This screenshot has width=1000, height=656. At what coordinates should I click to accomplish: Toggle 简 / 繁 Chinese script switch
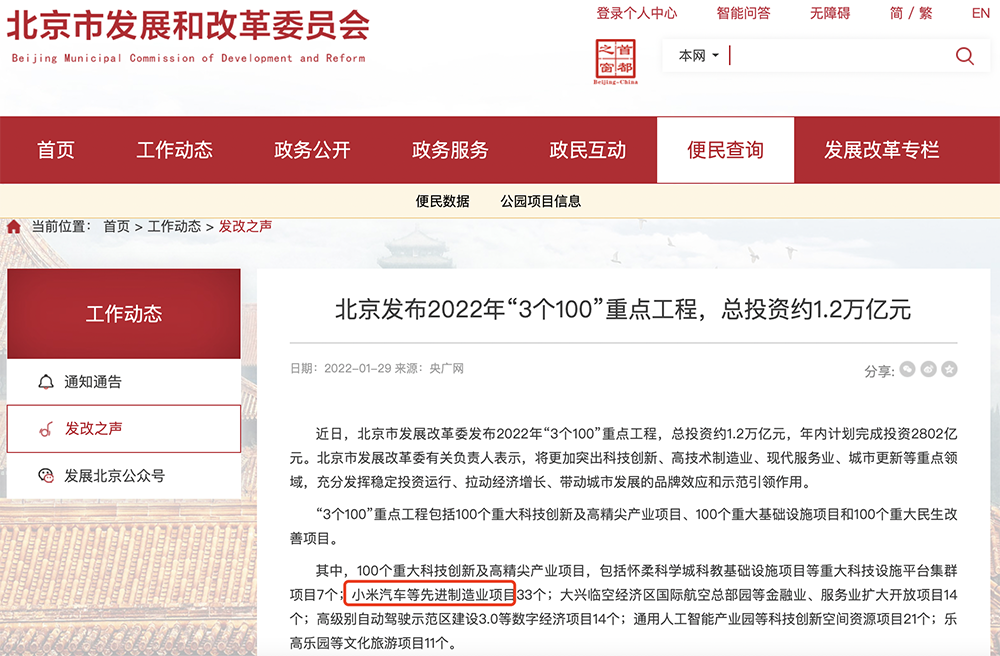pyautogui.click(x=910, y=13)
